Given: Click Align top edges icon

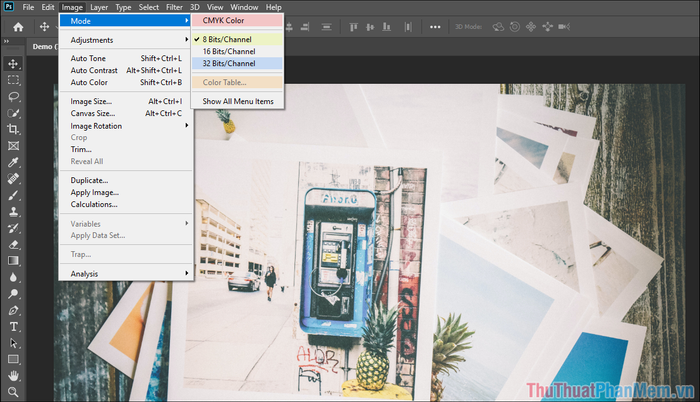Looking at the screenshot, I should [x=354, y=27].
